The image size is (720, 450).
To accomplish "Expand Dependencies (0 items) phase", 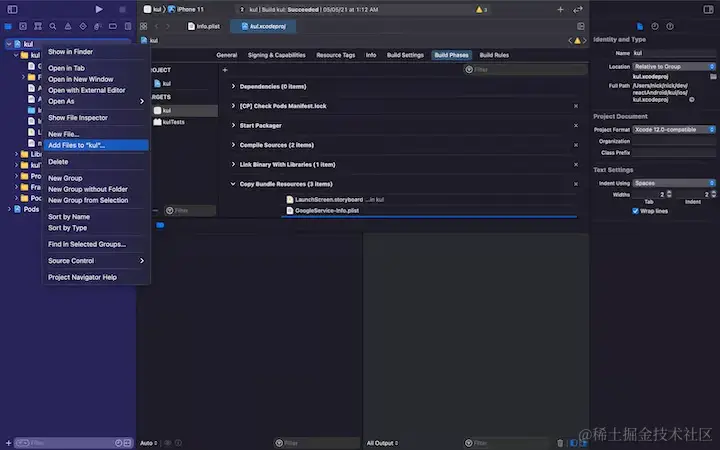I will click(233, 86).
